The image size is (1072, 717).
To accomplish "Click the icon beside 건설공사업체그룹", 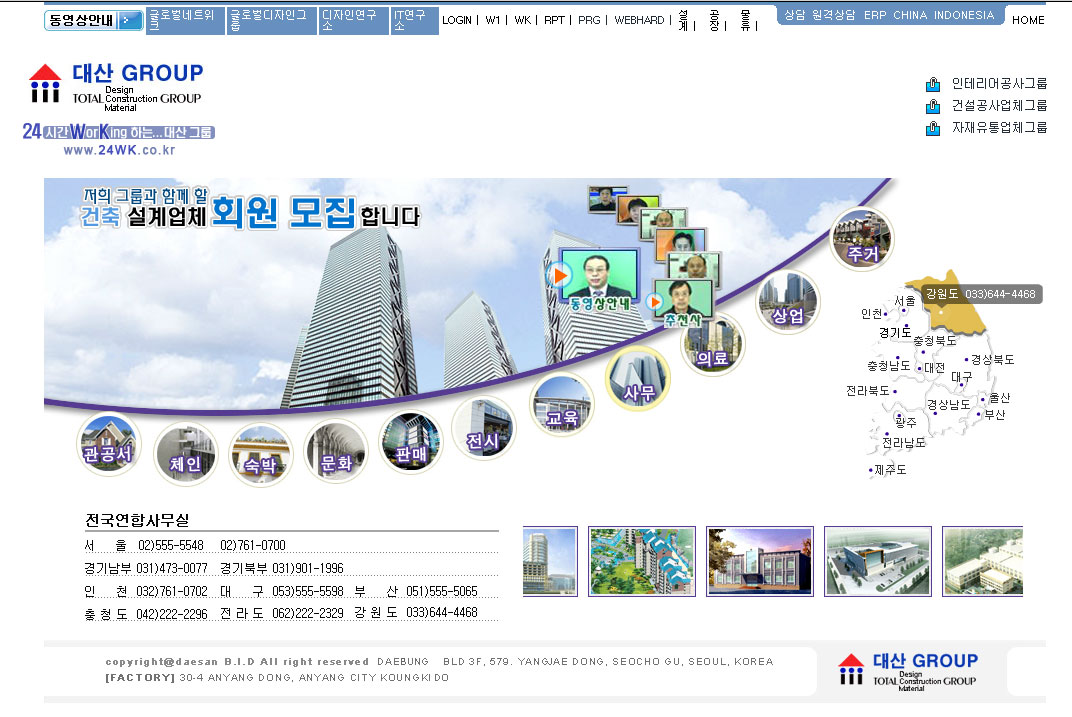I will click(933, 106).
